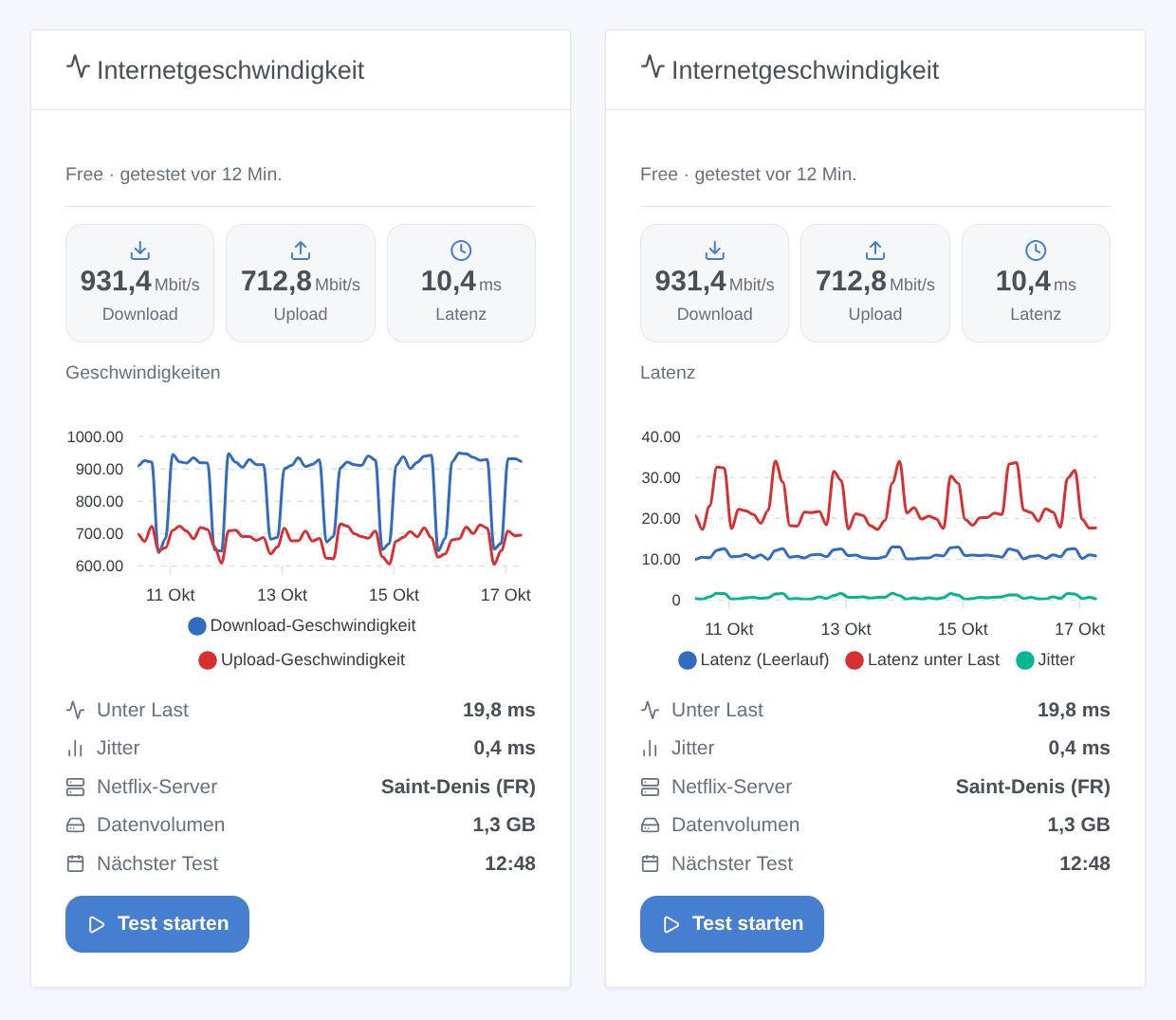Toggle Upload-Geschwindigkeit legend series
This screenshot has height=1020, width=1176.
pos(302,659)
